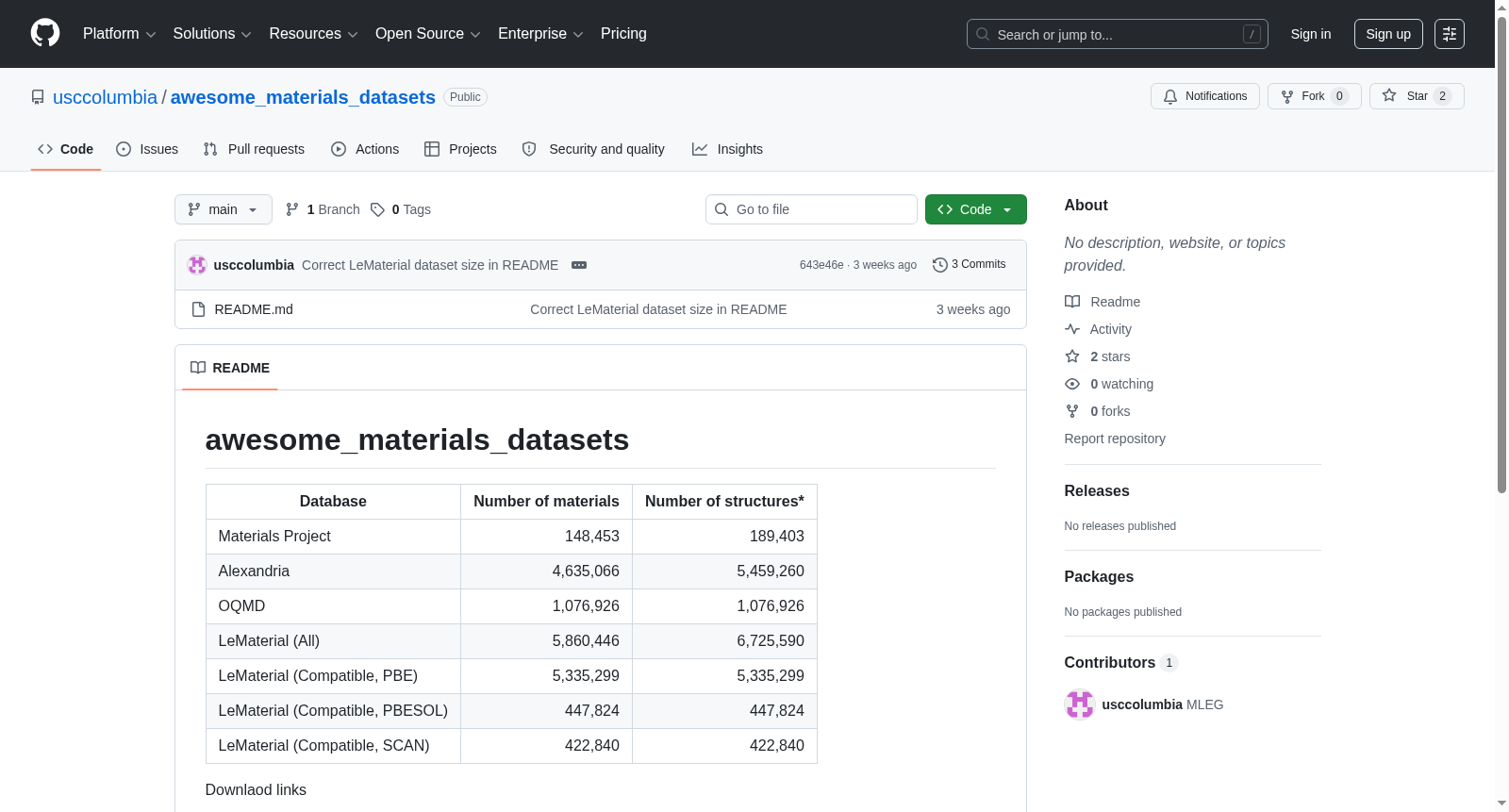Open the GitHub home logo
This screenshot has height=812, width=1509.
pos(45,33)
